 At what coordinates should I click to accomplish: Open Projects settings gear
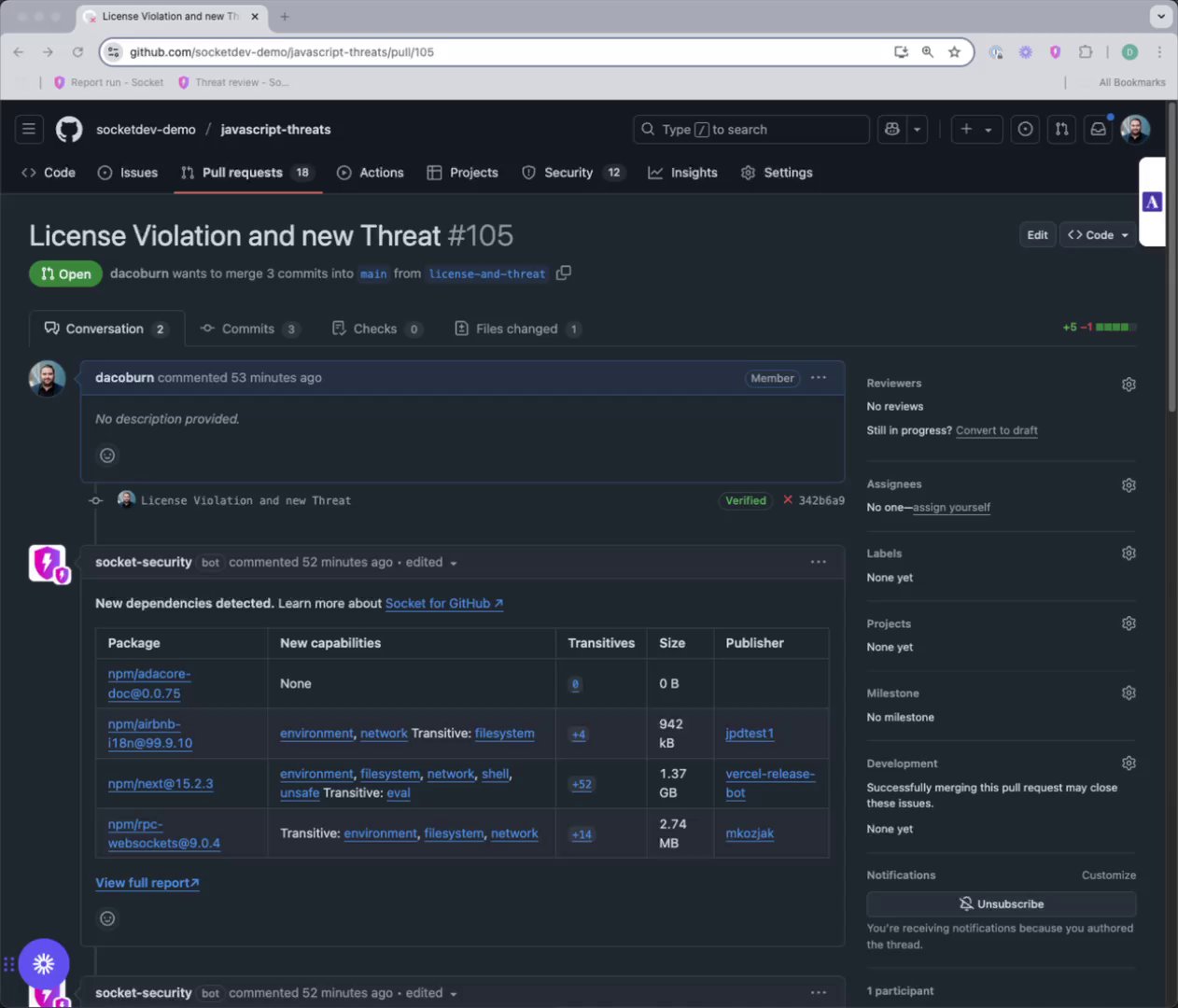tap(1129, 623)
